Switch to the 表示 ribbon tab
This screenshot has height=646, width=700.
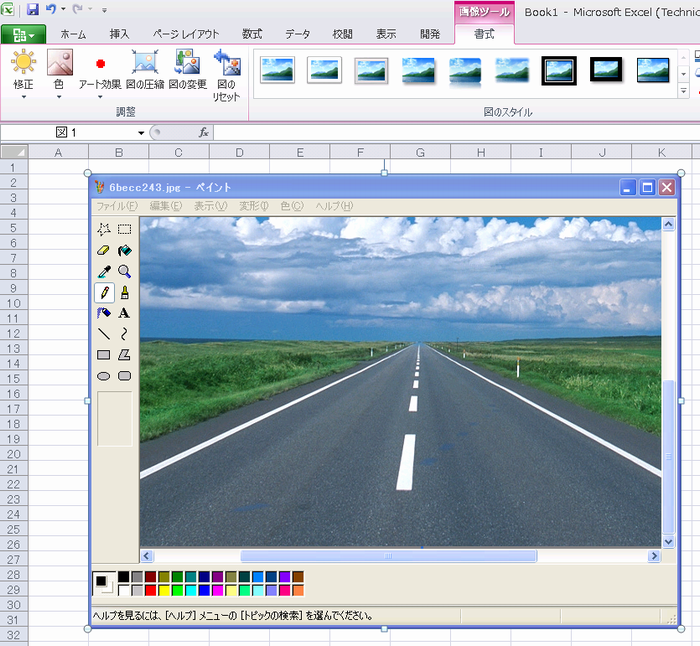[x=386, y=34]
